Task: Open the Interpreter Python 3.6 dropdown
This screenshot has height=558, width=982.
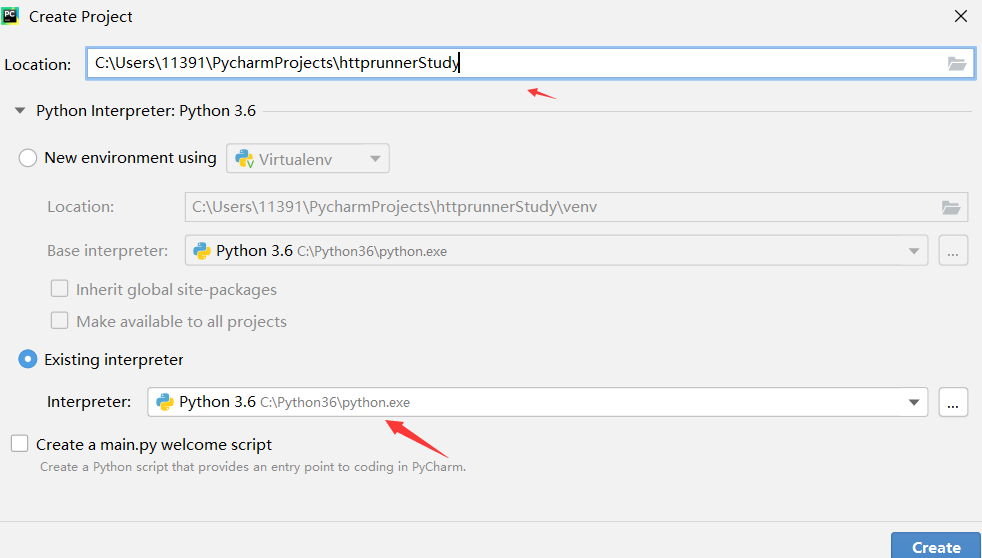Action: tap(537, 402)
